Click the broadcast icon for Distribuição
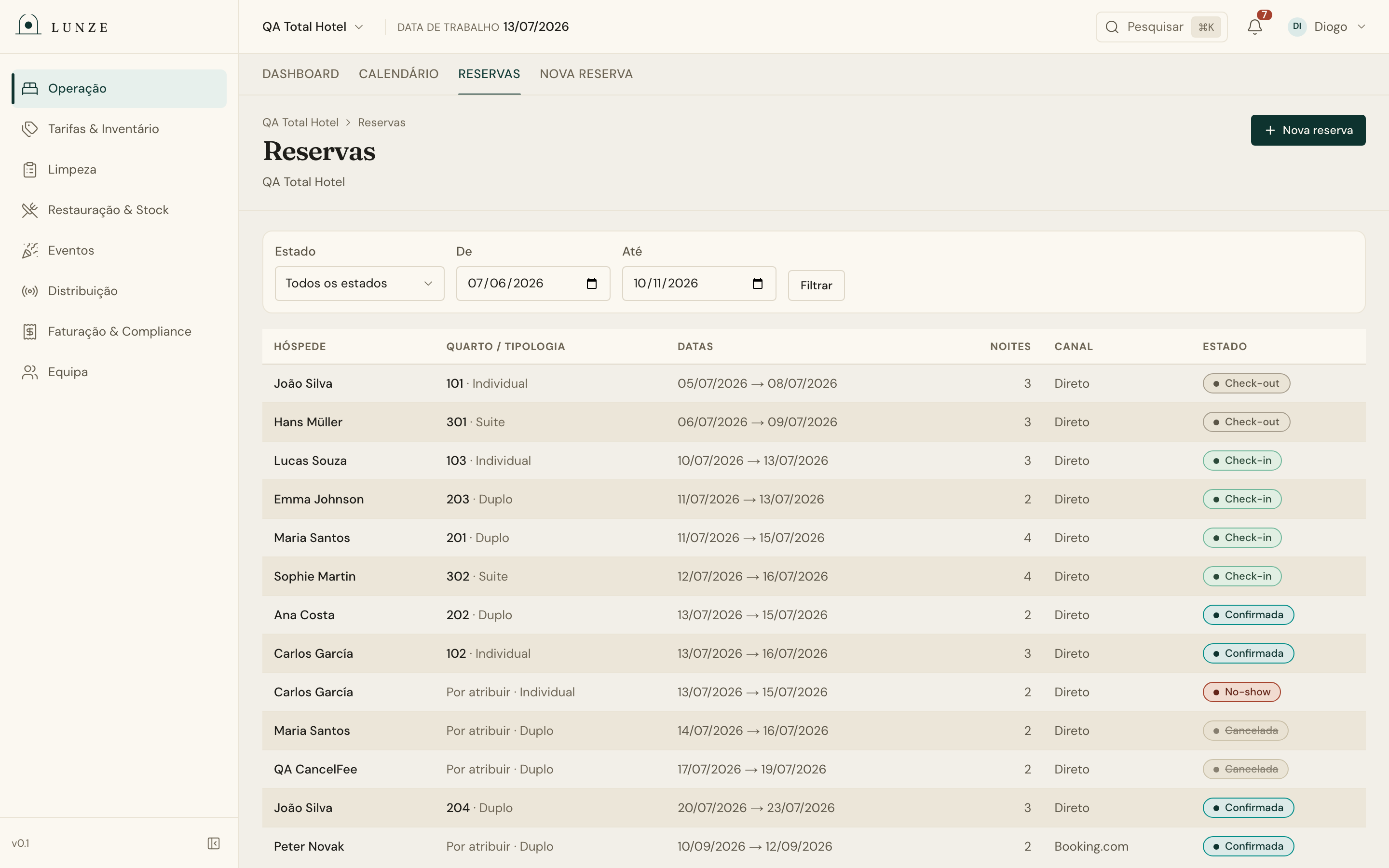The height and width of the screenshot is (868, 1389). [x=30, y=291]
